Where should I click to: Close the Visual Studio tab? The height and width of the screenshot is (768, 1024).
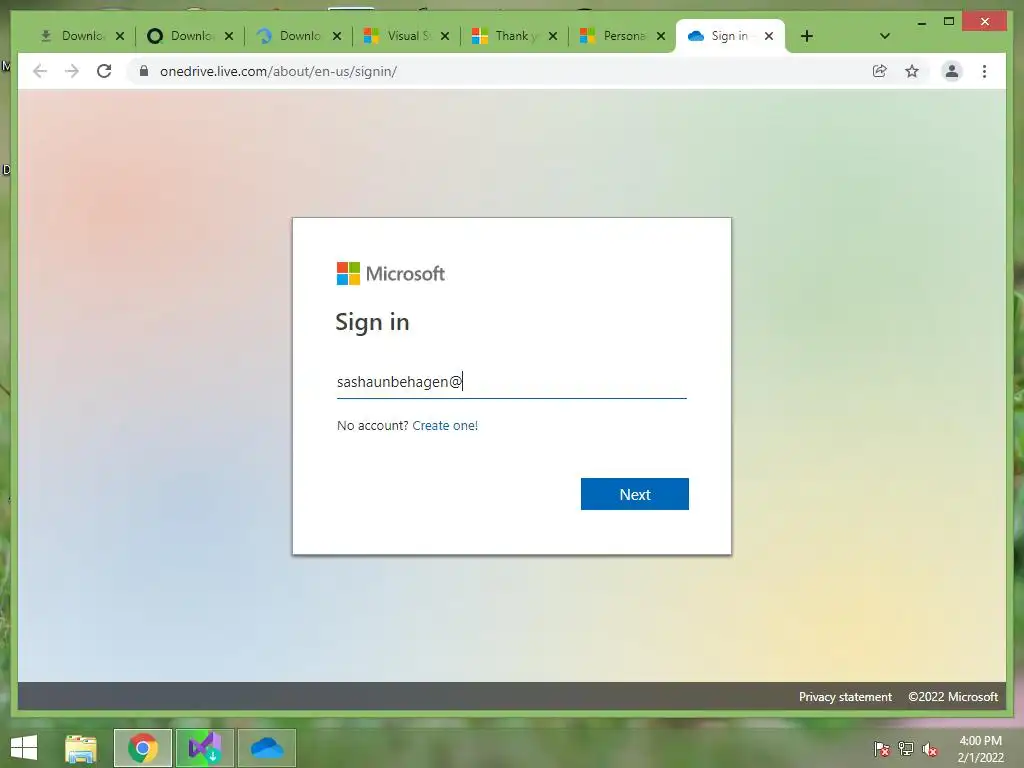click(x=445, y=36)
